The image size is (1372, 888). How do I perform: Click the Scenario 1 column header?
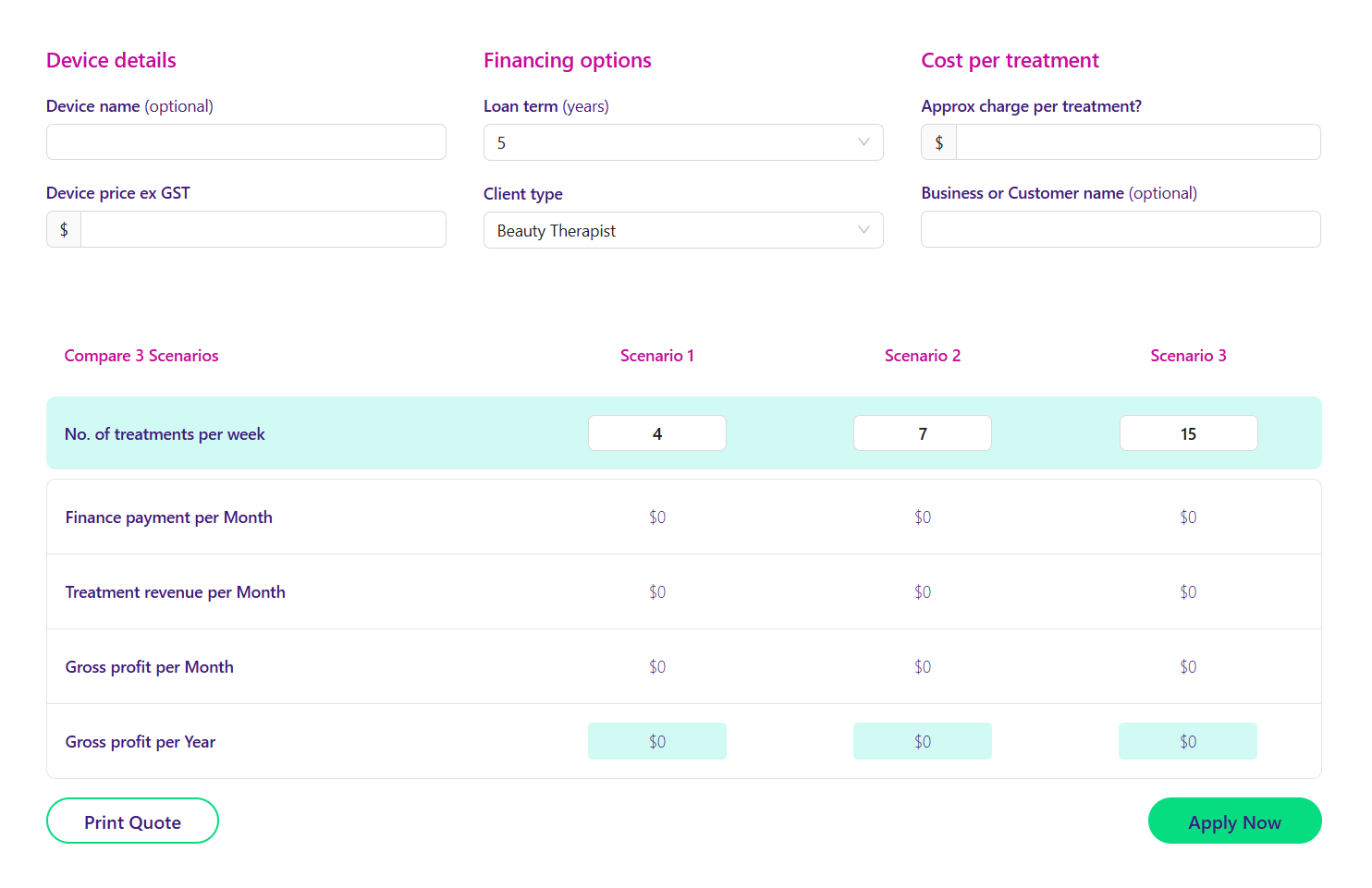point(656,355)
